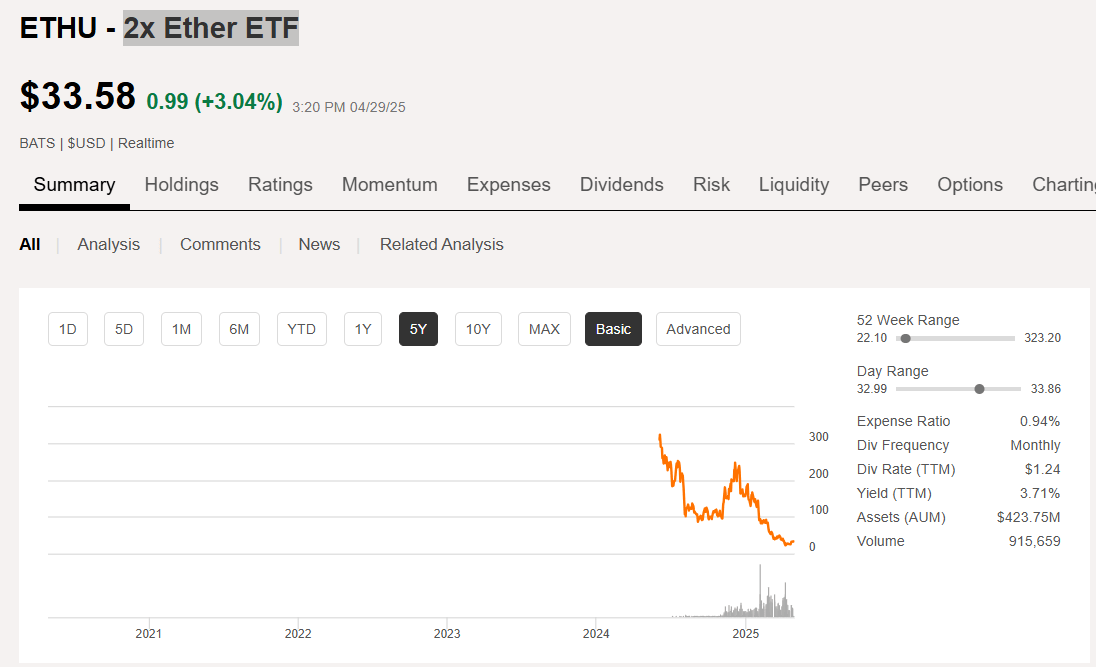The width and height of the screenshot is (1096, 667).
Task: Display YTD chart performance
Action: [x=301, y=329]
